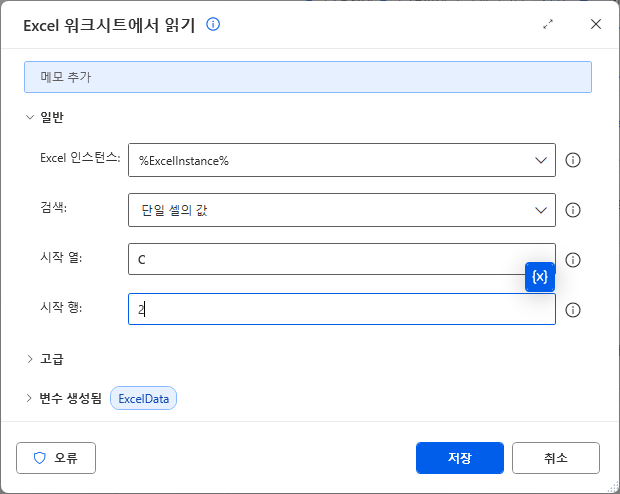Click the Excel 인스턴스 label
620x494 pixels.
pos(80,157)
